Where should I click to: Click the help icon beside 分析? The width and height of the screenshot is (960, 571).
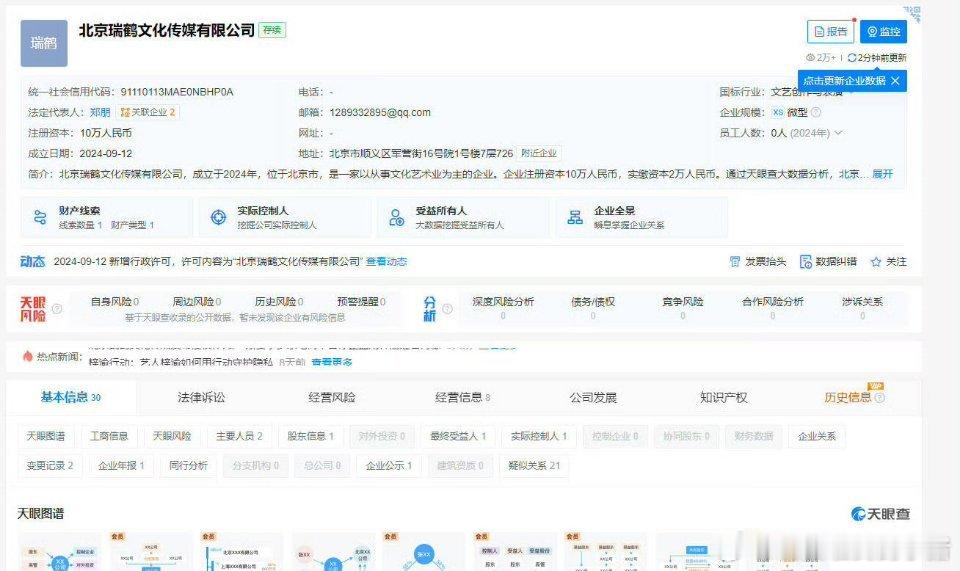coord(448,309)
